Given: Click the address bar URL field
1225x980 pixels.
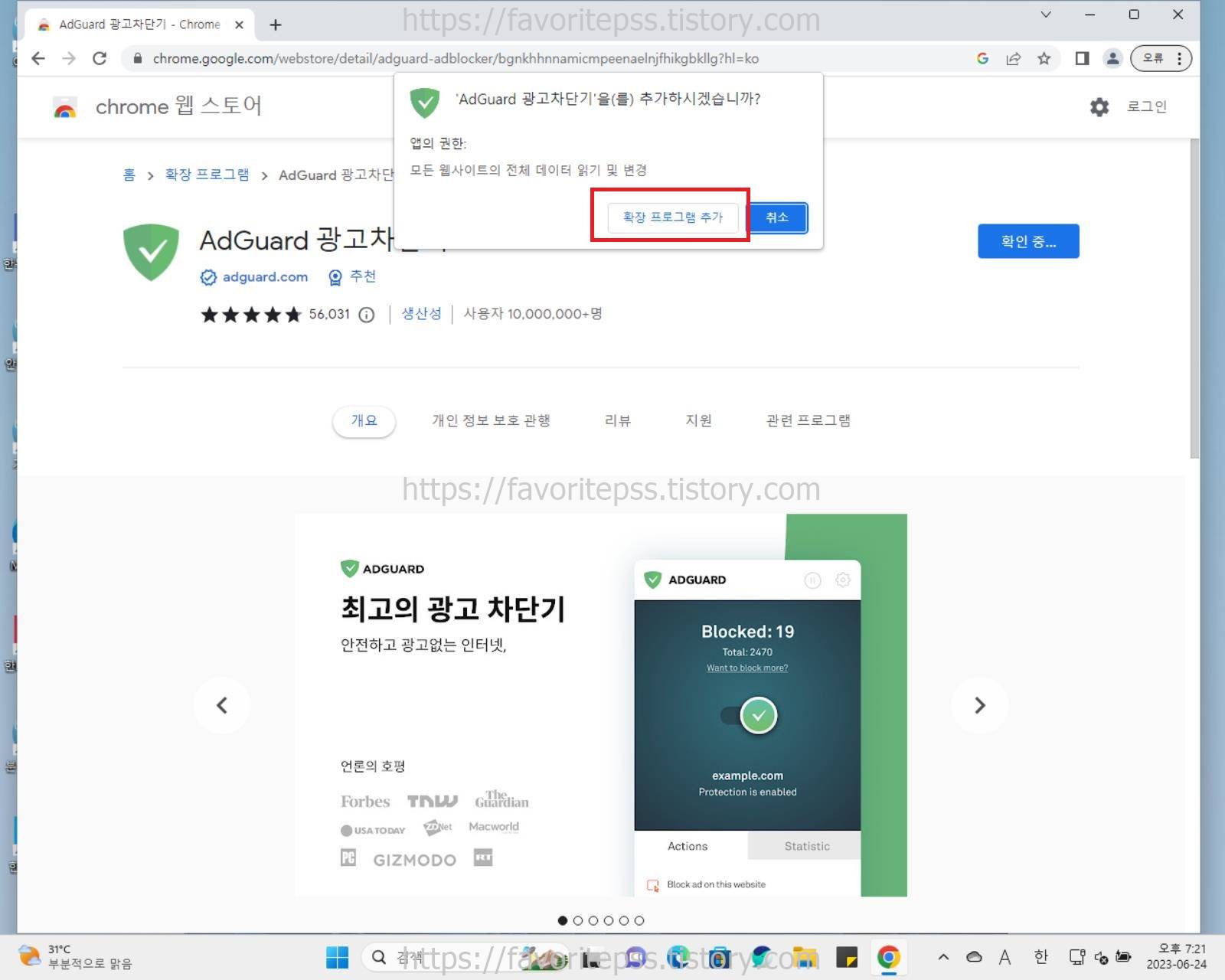Looking at the screenshot, I should (x=456, y=58).
